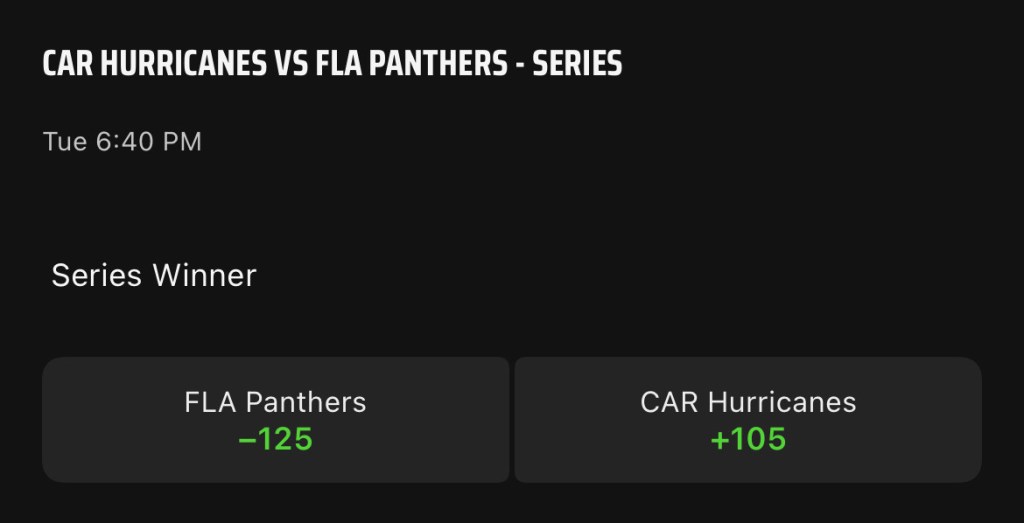
Task: Click the Series Winner market heading
Action: coord(154,275)
